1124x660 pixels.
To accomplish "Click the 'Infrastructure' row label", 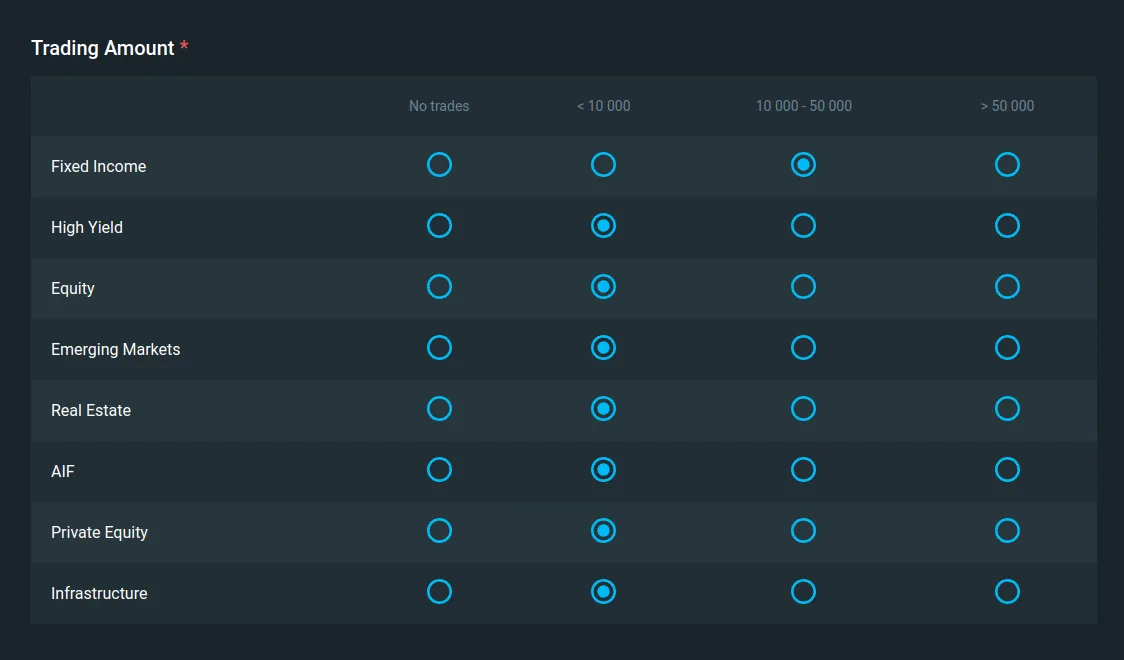I will coord(99,593).
